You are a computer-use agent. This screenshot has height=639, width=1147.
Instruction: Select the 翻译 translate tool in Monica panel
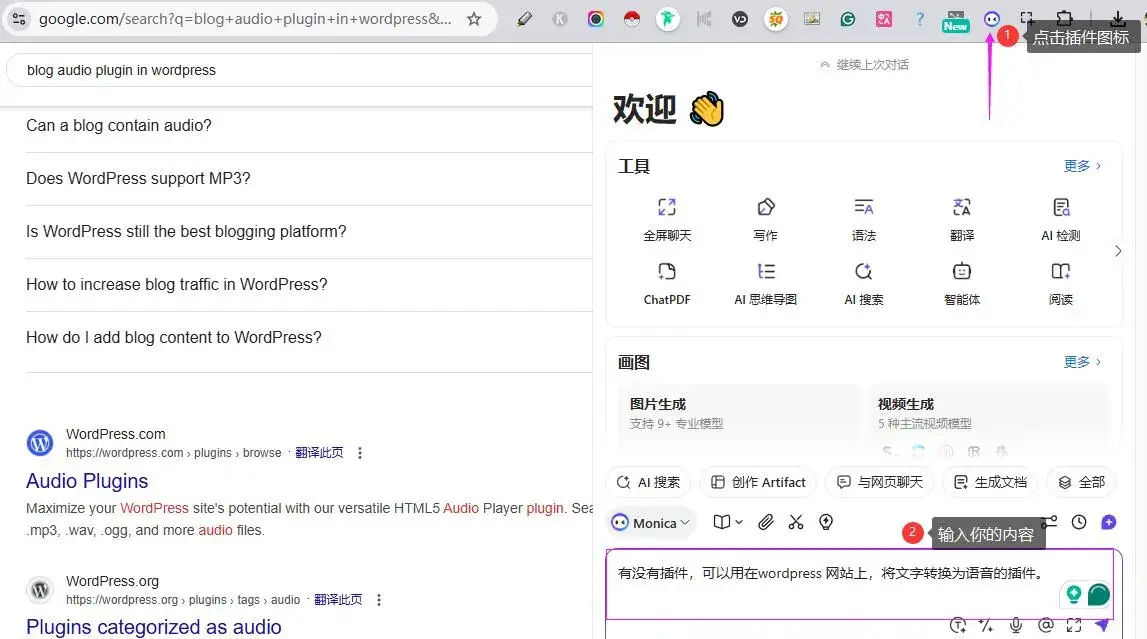tap(962, 219)
